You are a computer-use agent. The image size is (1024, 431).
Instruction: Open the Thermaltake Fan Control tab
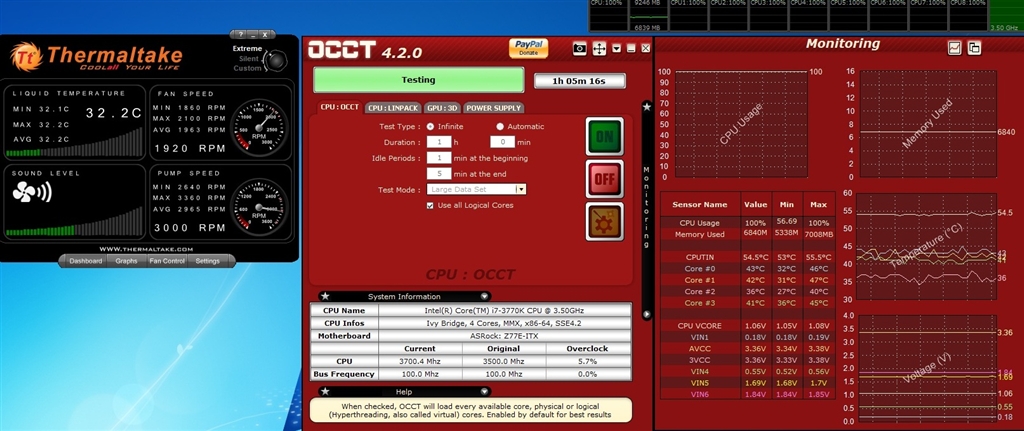[x=167, y=261]
